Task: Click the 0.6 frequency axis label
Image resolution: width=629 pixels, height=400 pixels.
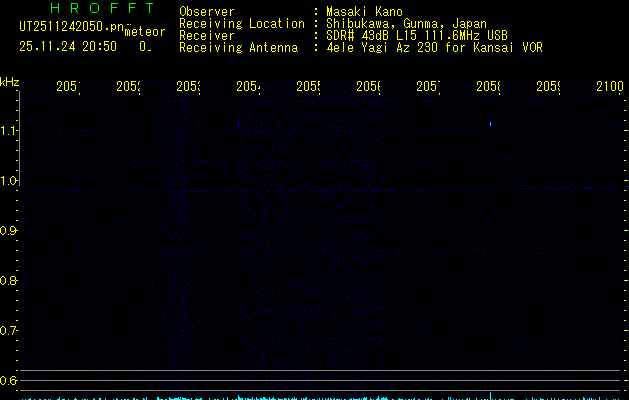Action: tap(8, 380)
